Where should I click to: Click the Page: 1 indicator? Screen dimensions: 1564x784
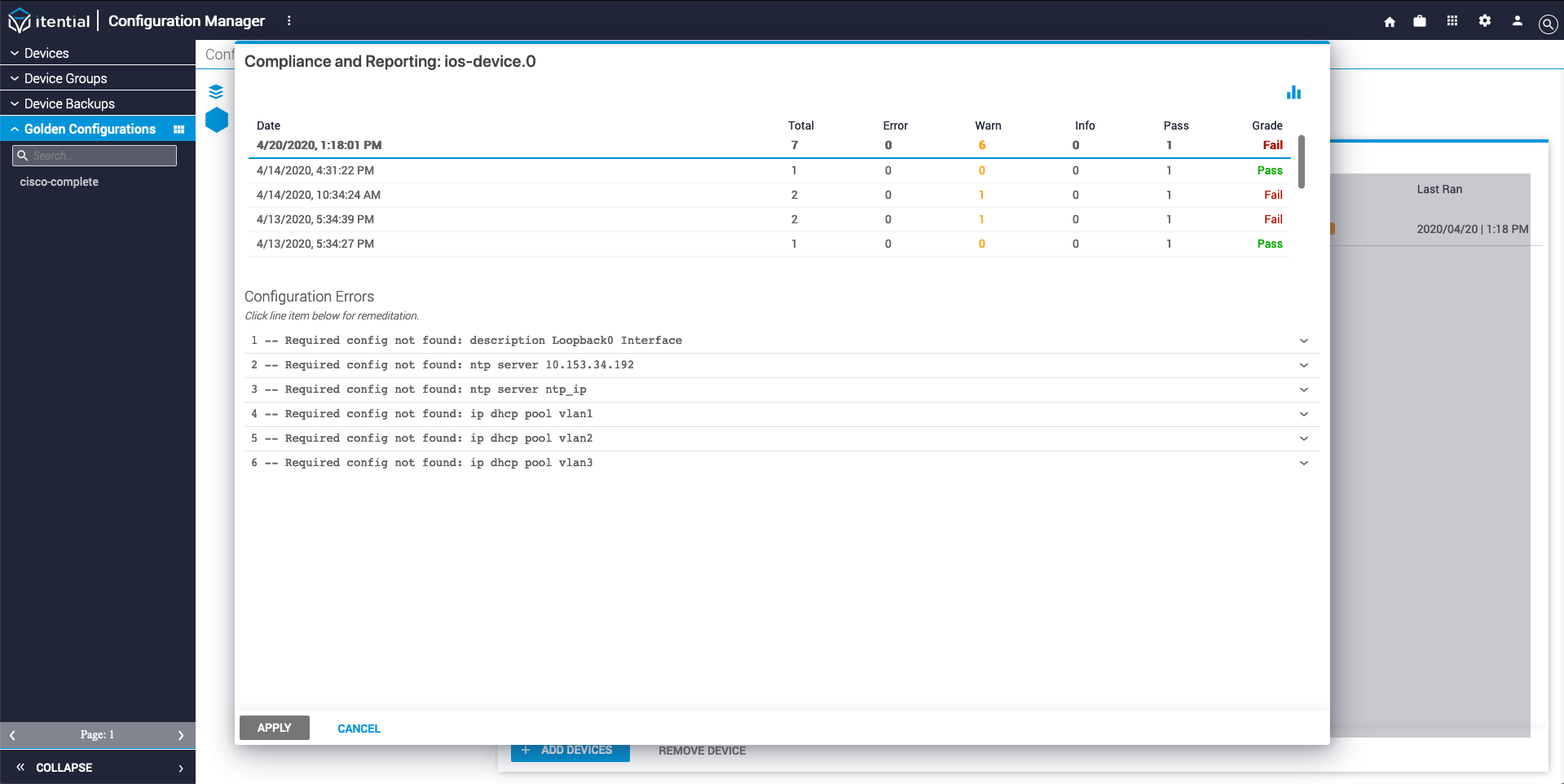[x=97, y=735]
